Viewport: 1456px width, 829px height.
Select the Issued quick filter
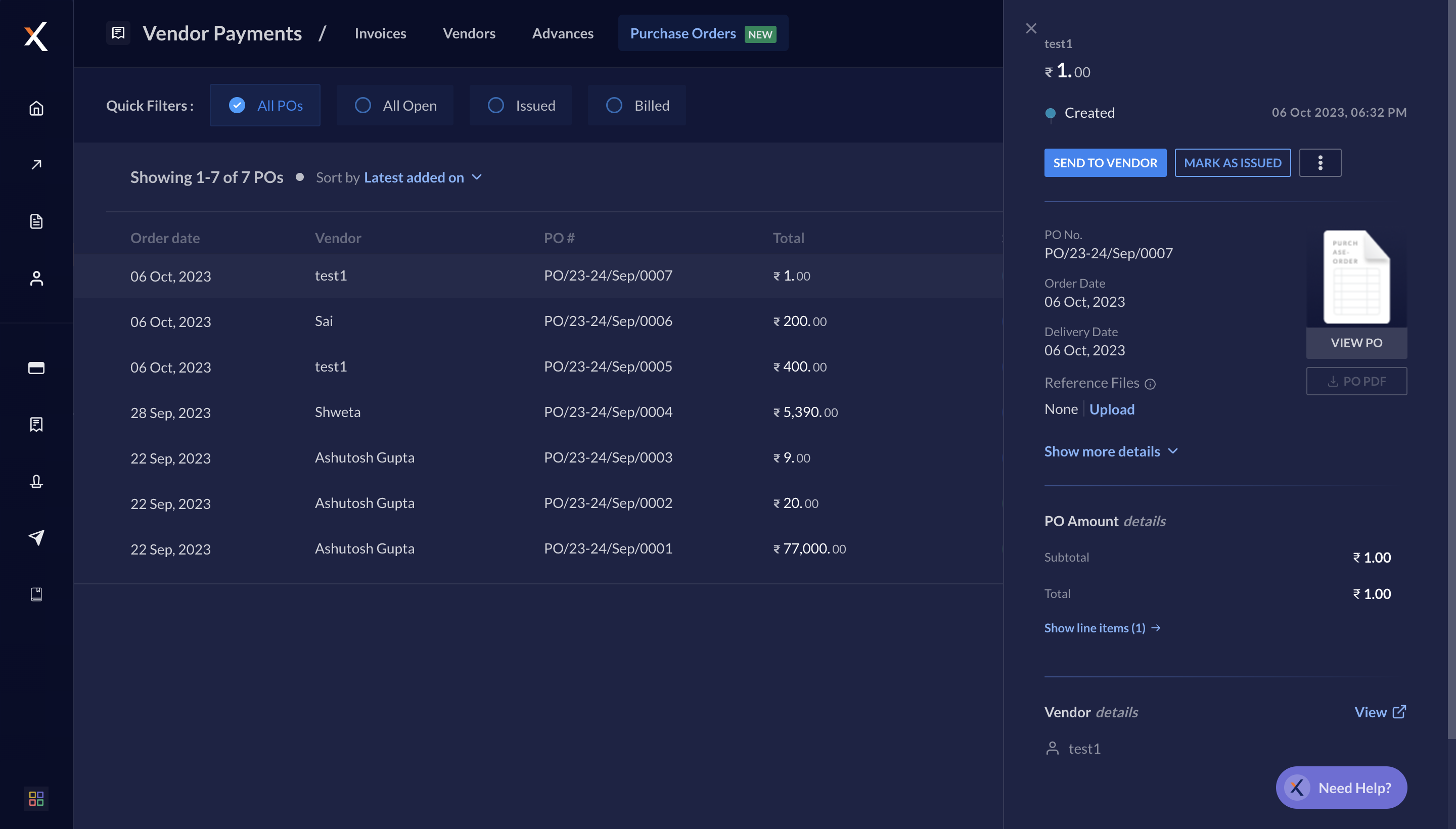520,105
